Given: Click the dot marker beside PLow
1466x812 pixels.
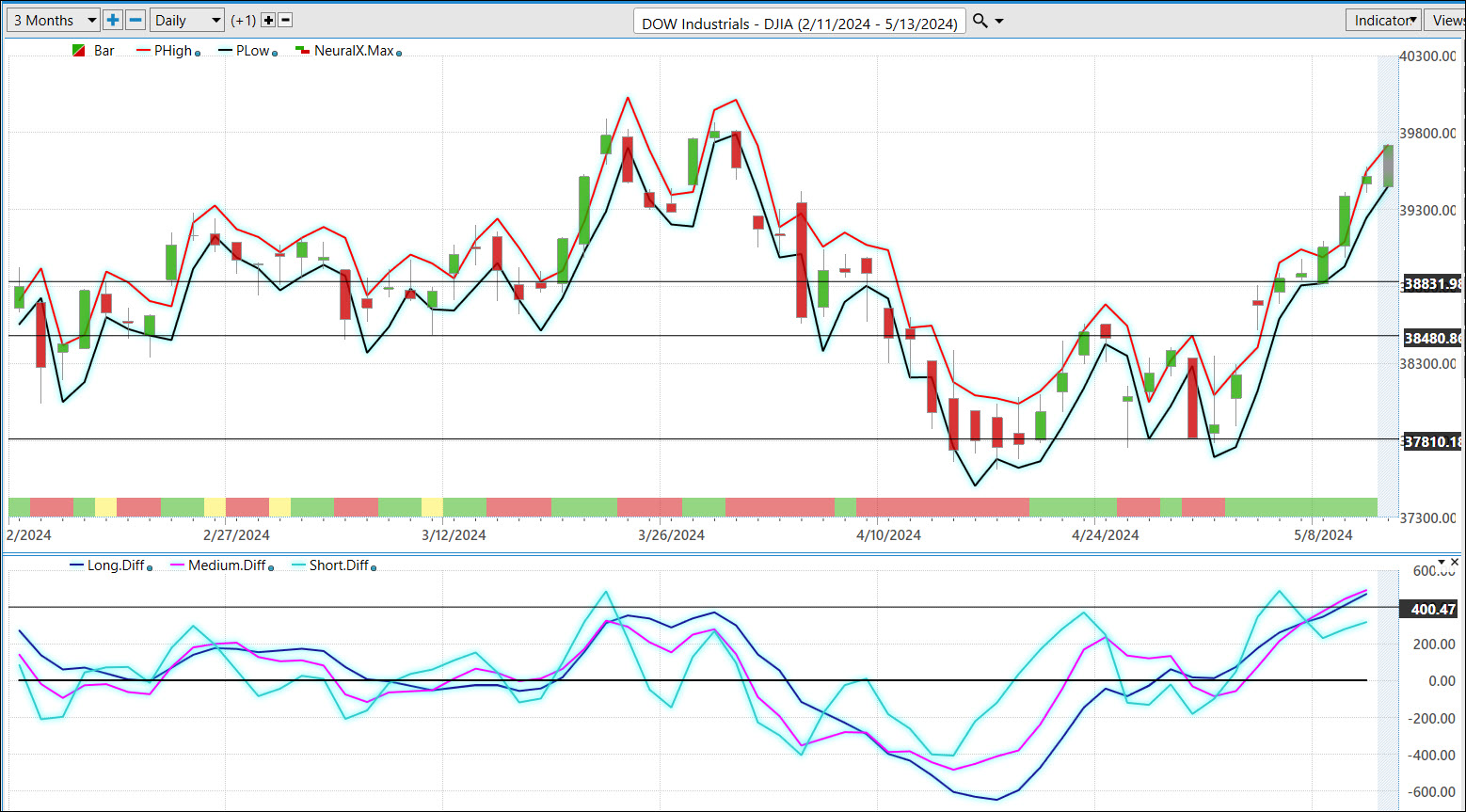Looking at the screenshot, I should [x=275, y=54].
